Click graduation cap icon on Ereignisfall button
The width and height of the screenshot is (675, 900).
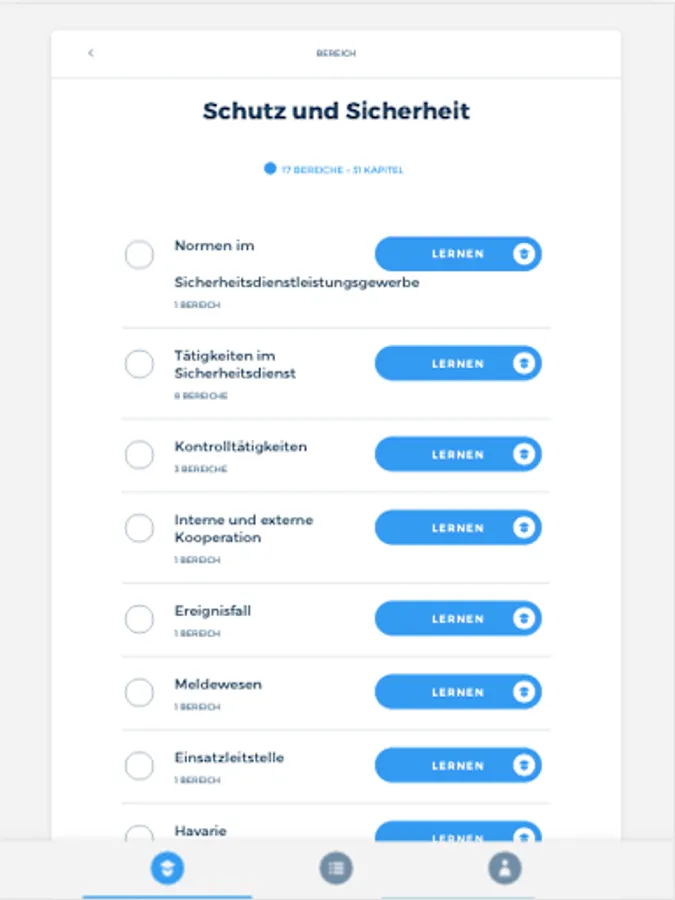[x=523, y=619]
